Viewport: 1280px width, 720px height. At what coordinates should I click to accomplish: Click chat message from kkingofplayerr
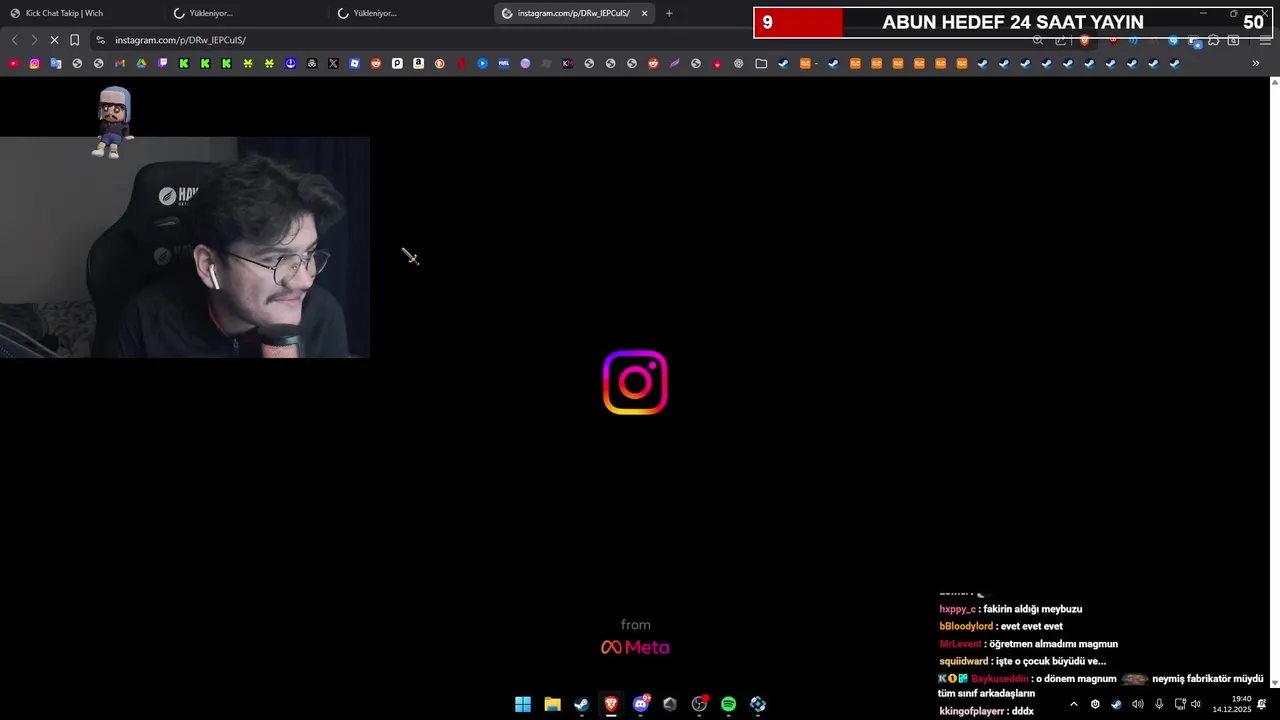click(986, 711)
